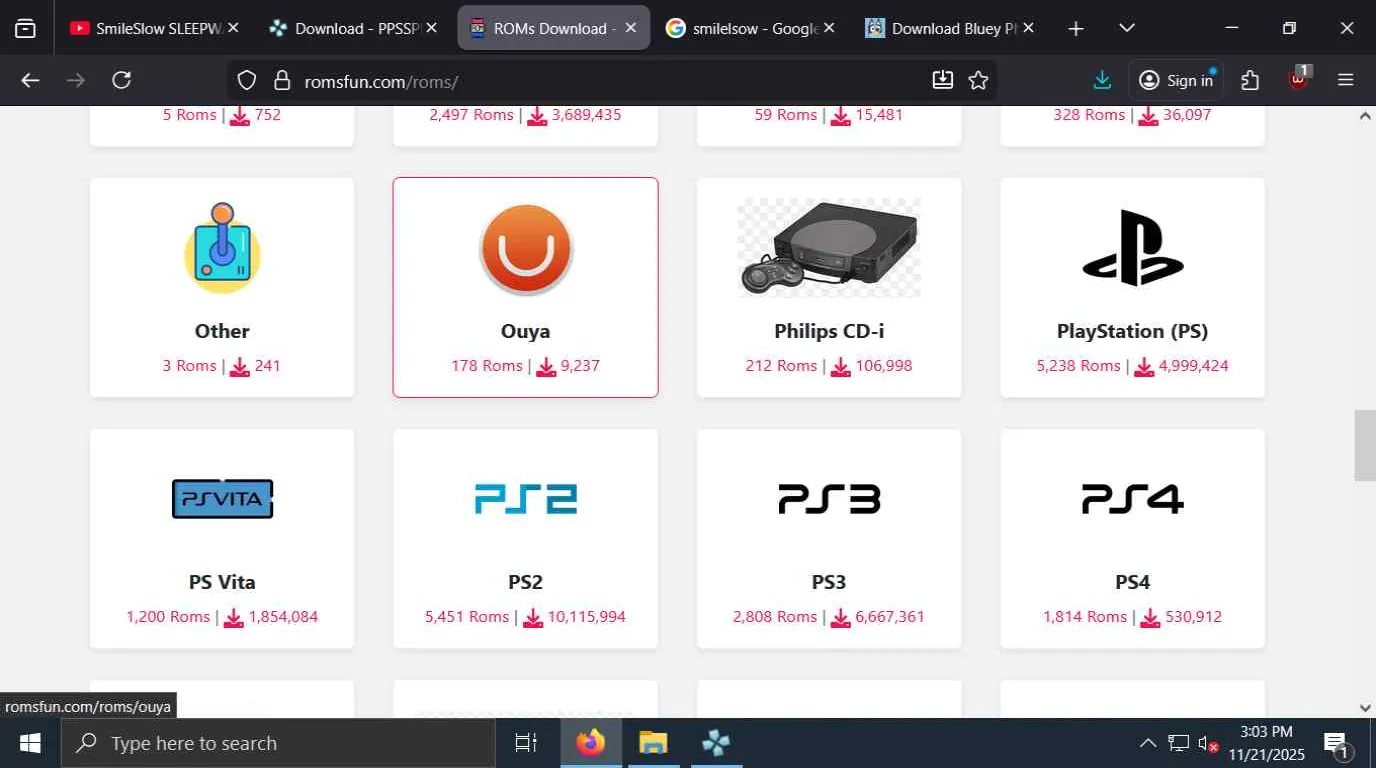
Task: Open File Explorer from the taskbar
Action: [x=653, y=743]
